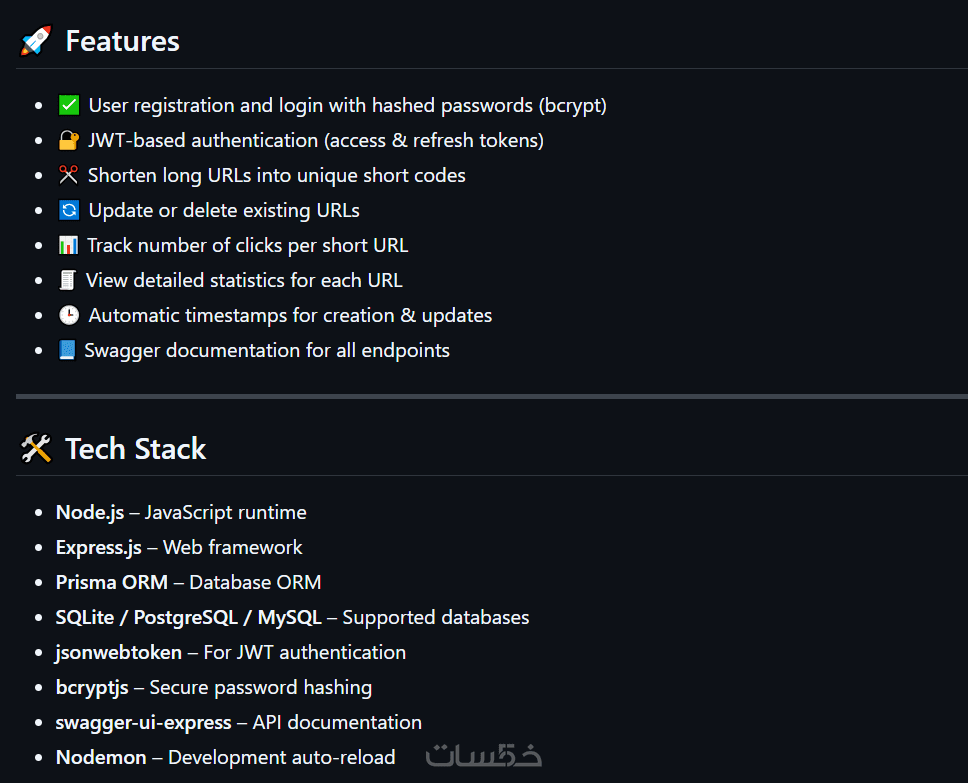
Task: Click the hammer and wrench icon by Tech Stack
Action: click(36, 448)
